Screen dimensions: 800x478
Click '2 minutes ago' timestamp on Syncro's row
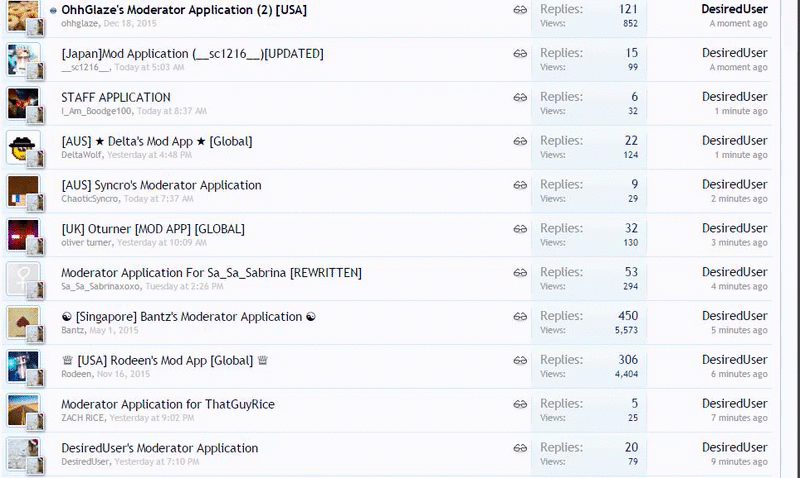(x=739, y=199)
